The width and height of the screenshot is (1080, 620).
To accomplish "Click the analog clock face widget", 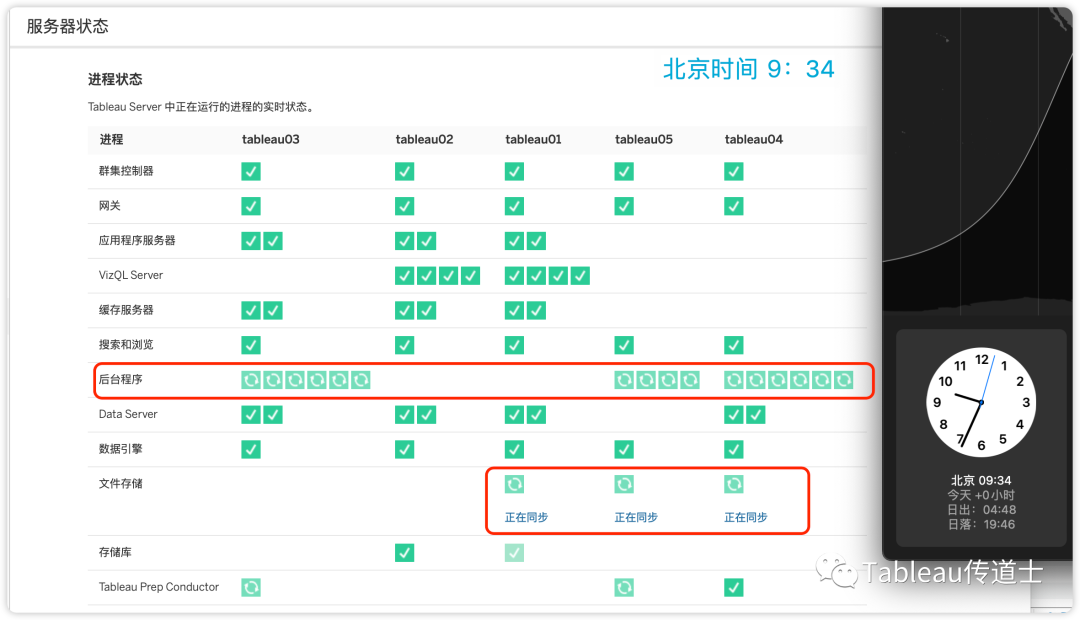I will (x=980, y=401).
